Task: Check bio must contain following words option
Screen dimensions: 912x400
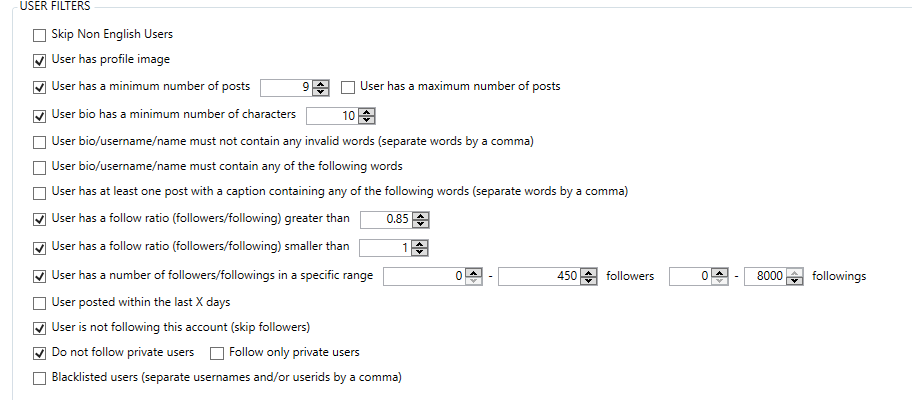Action: 40,168
